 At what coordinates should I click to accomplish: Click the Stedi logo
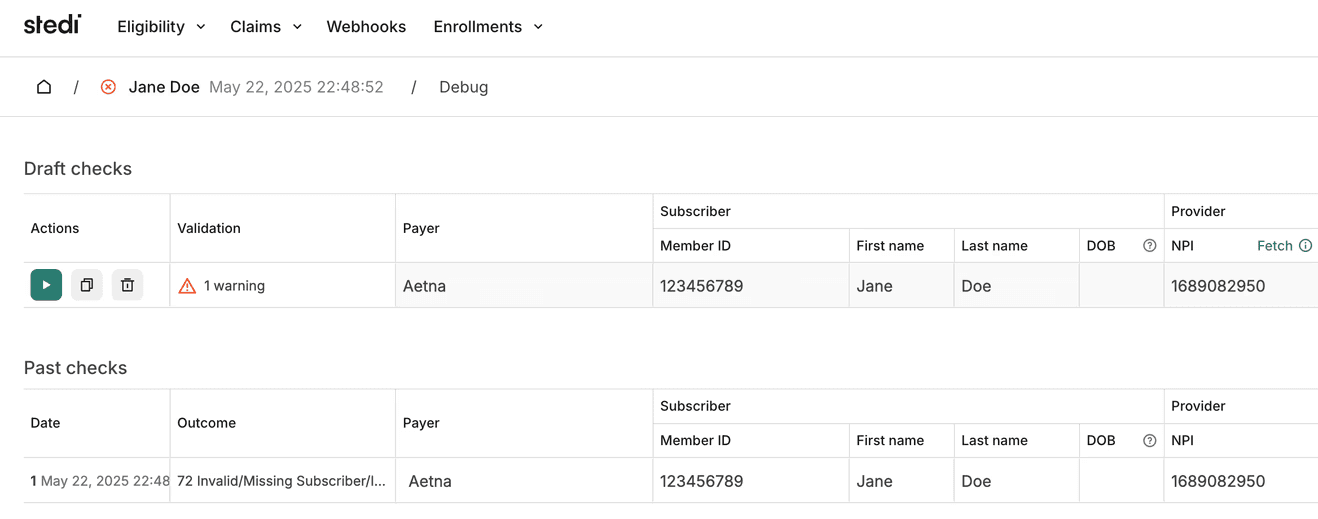click(x=52, y=25)
